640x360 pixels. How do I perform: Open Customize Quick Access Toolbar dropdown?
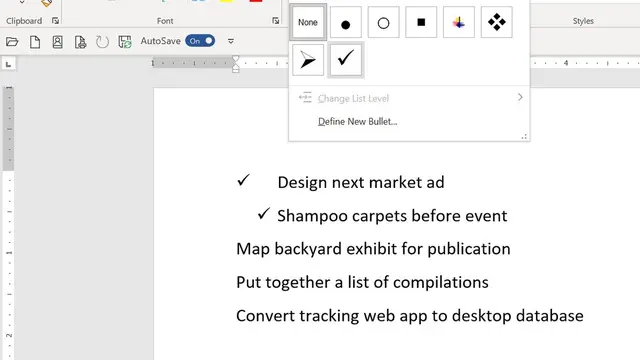click(x=231, y=41)
